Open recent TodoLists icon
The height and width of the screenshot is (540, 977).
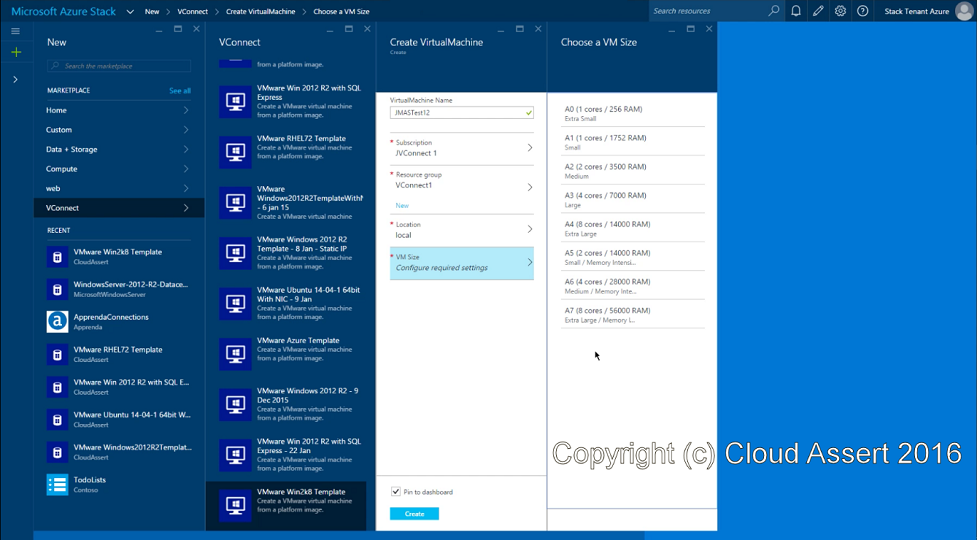pyautogui.click(x=57, y=485)
